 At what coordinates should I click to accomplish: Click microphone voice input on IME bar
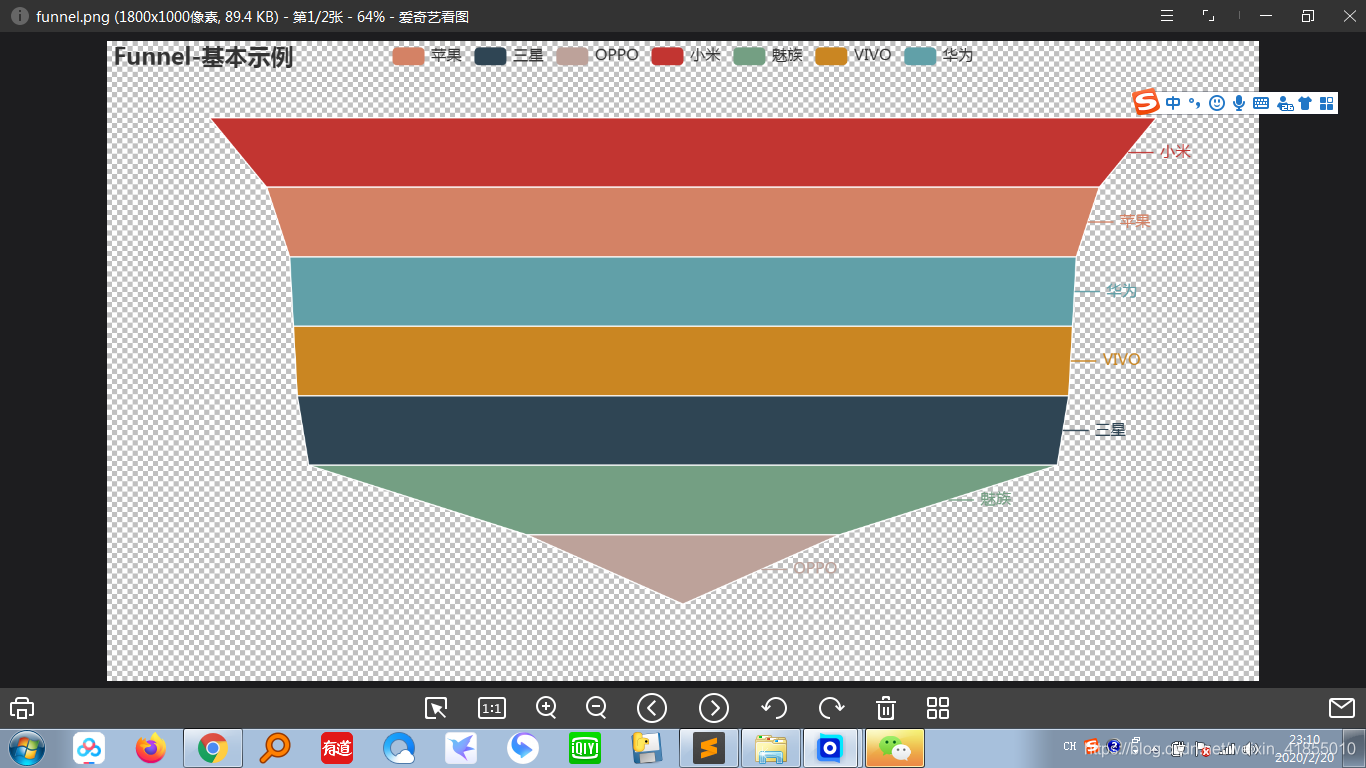click(1239, 103)
